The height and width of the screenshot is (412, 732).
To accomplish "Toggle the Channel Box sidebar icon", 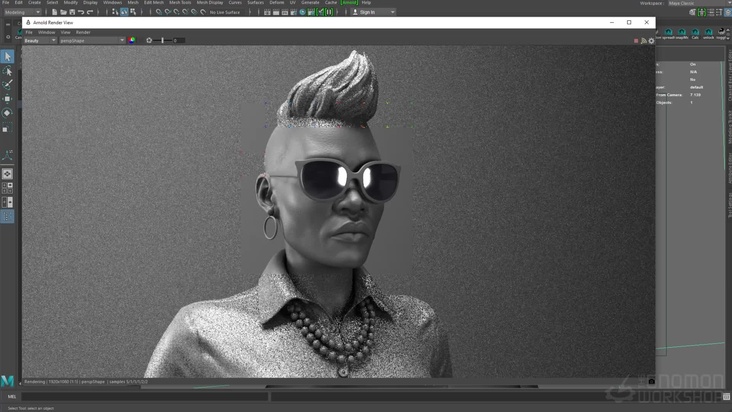I will (728, 13).
